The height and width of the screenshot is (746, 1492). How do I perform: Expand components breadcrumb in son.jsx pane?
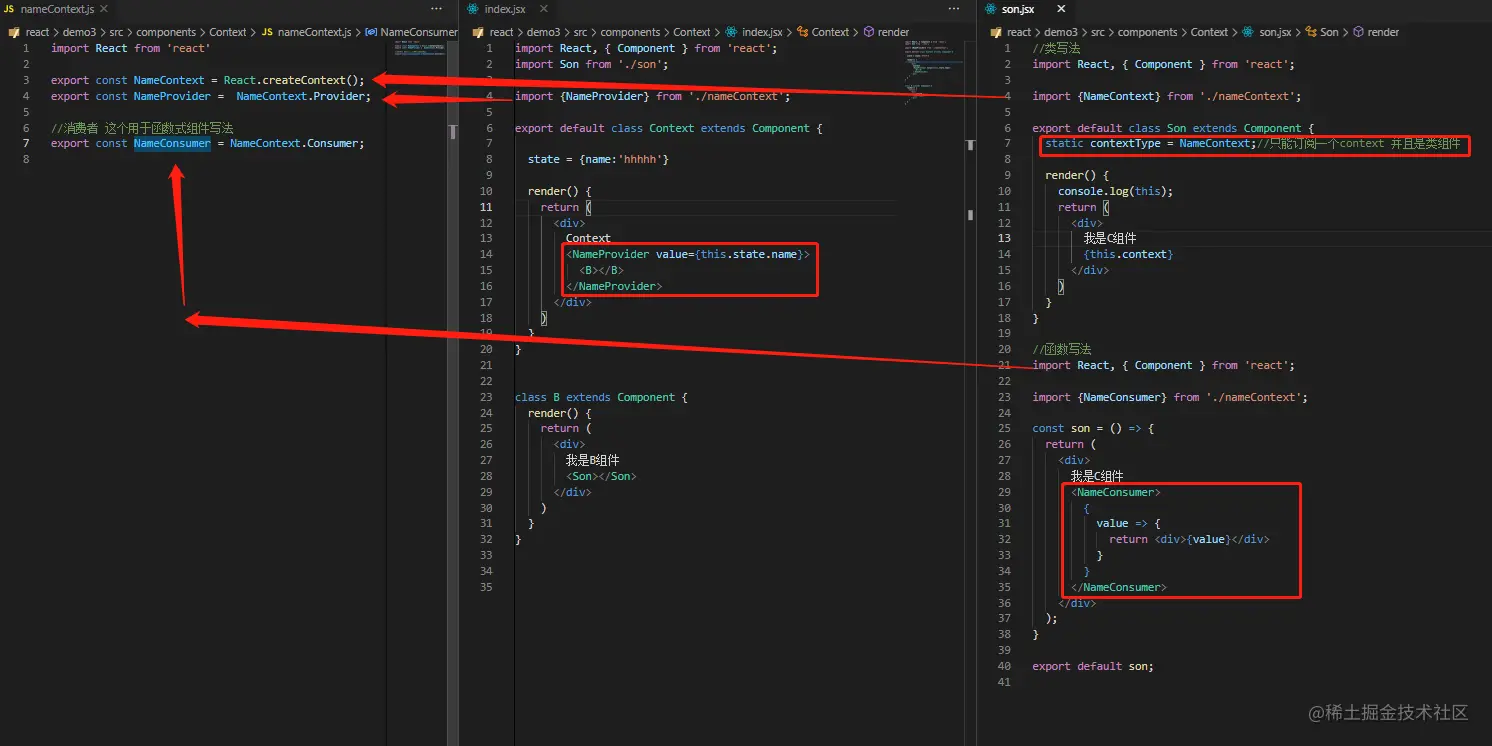1147,32
